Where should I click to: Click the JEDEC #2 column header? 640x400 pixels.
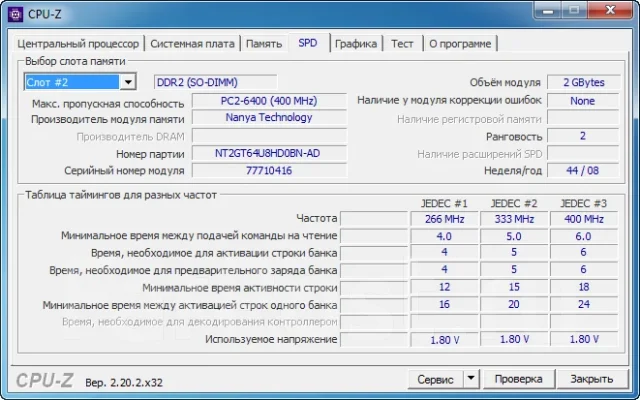(514, 203)
